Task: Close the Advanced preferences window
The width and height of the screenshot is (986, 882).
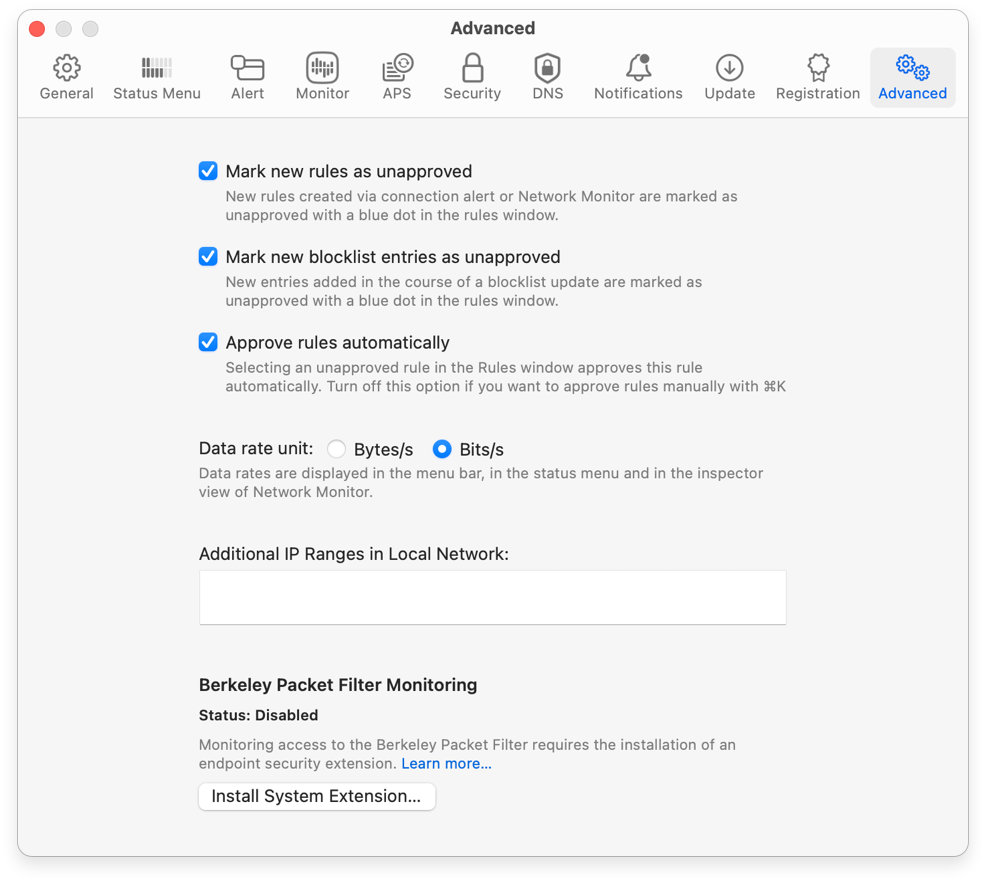Action: pyautogui.click(x=37, y=29)
